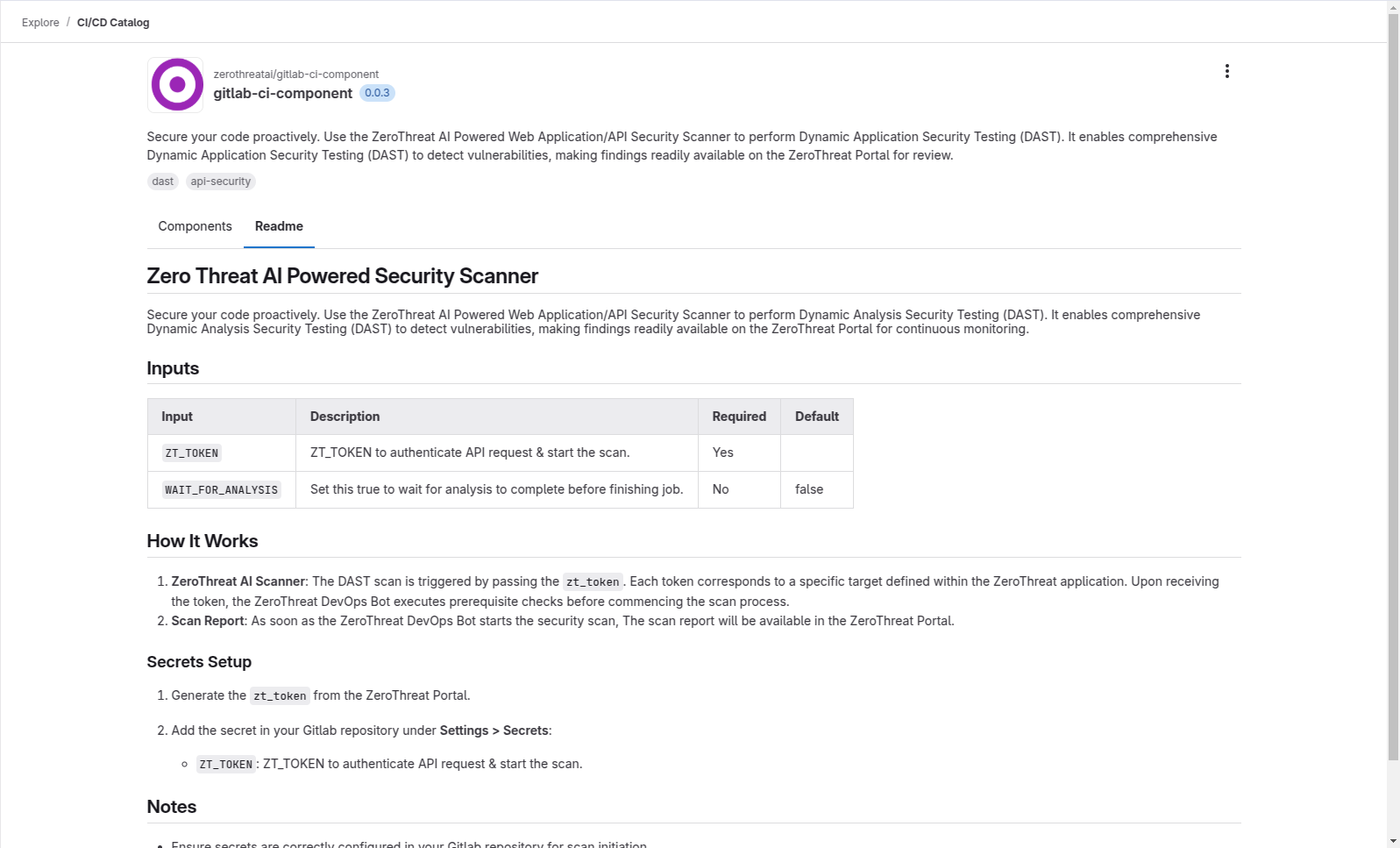Select the Readme tab
This screenshot has width=1400, height=848.
(279, 226)
